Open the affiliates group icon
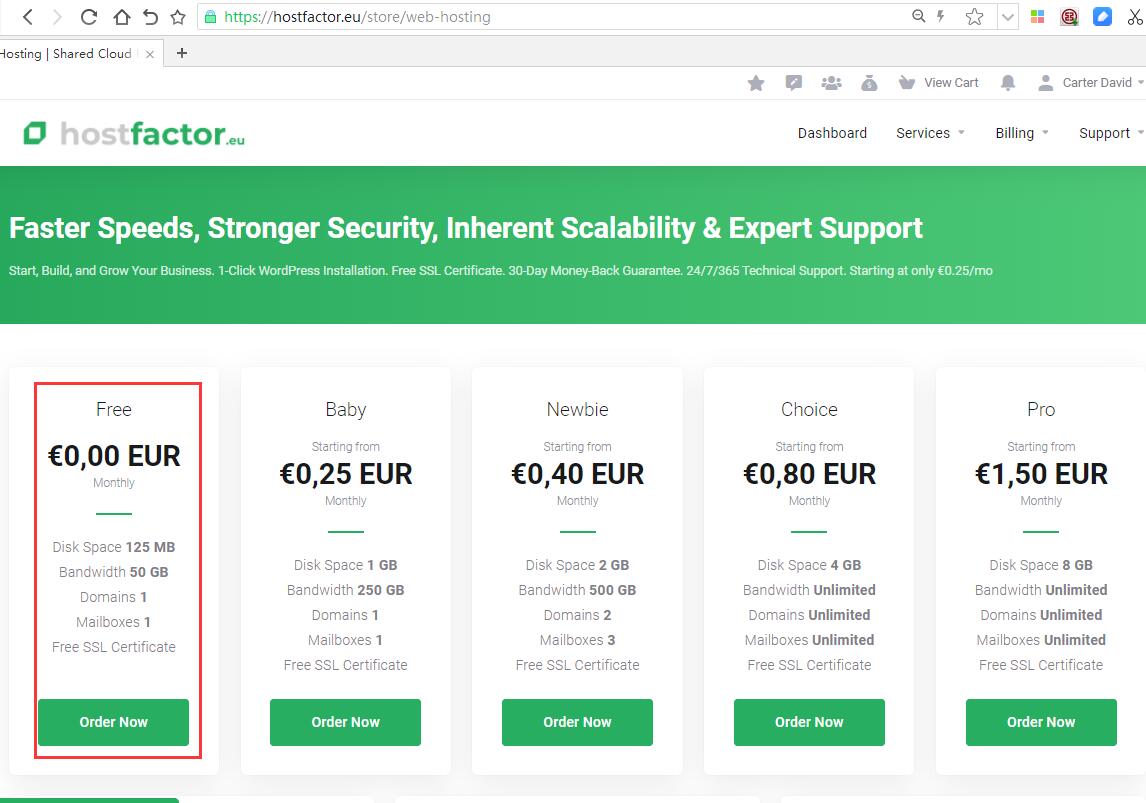 click(x=831, y=83)
